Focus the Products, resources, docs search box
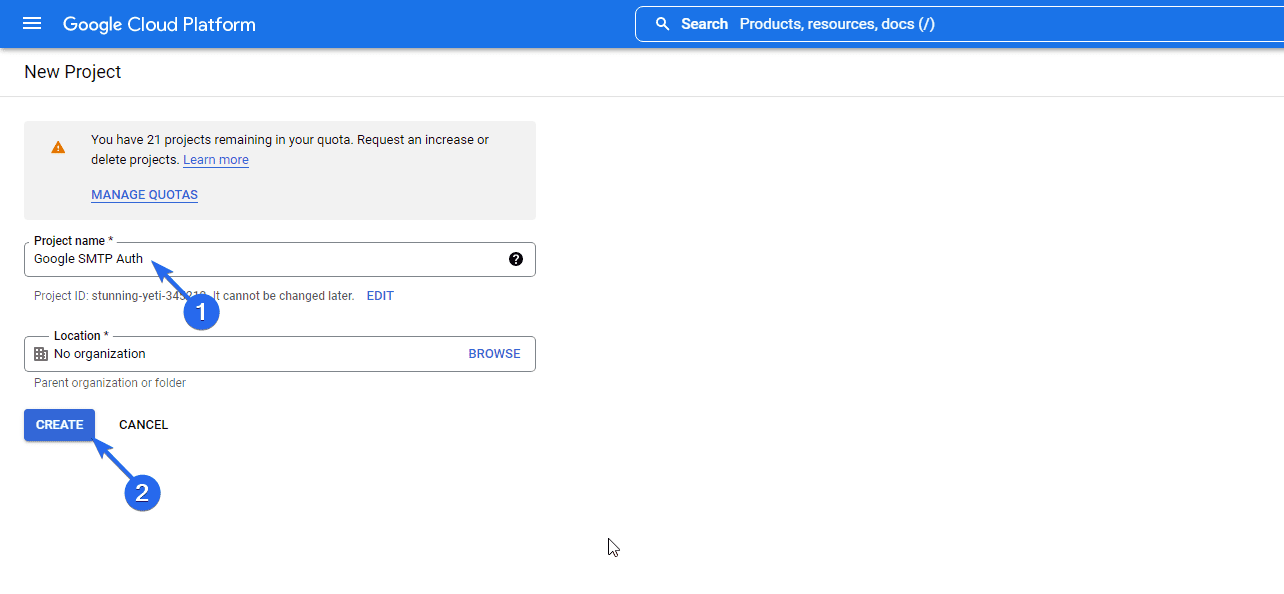Viewport: 1284px width, 594px height. 960,24
